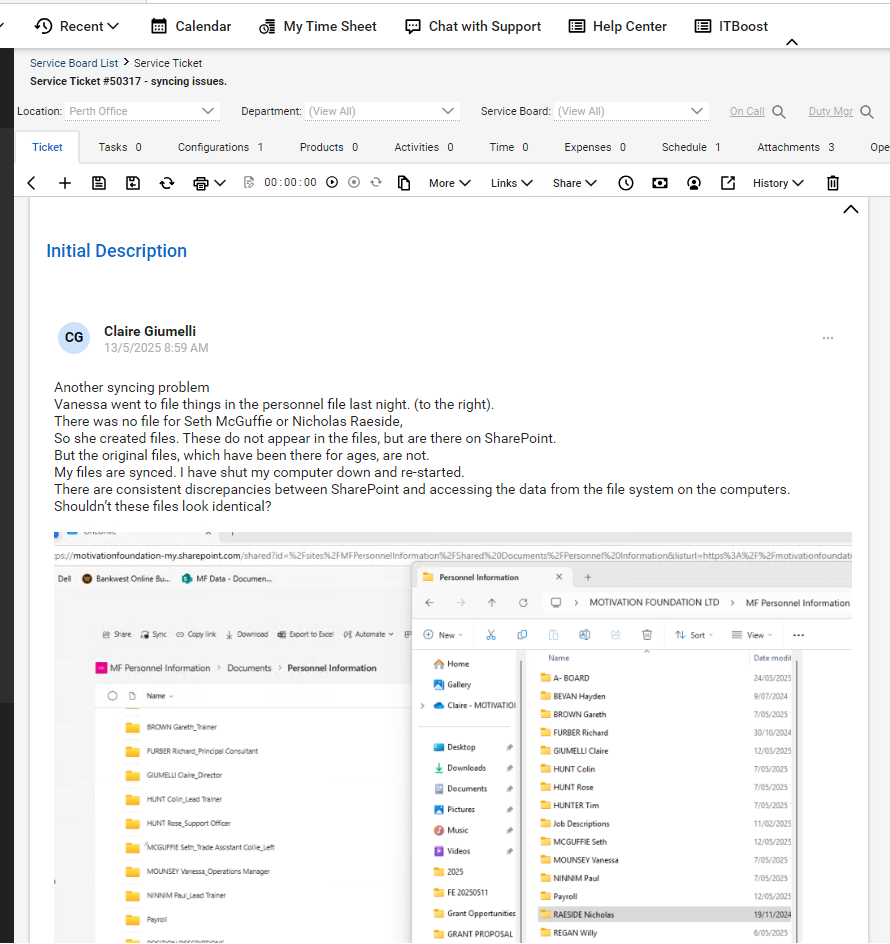Click the time entry note icon beside the timer

249,182
